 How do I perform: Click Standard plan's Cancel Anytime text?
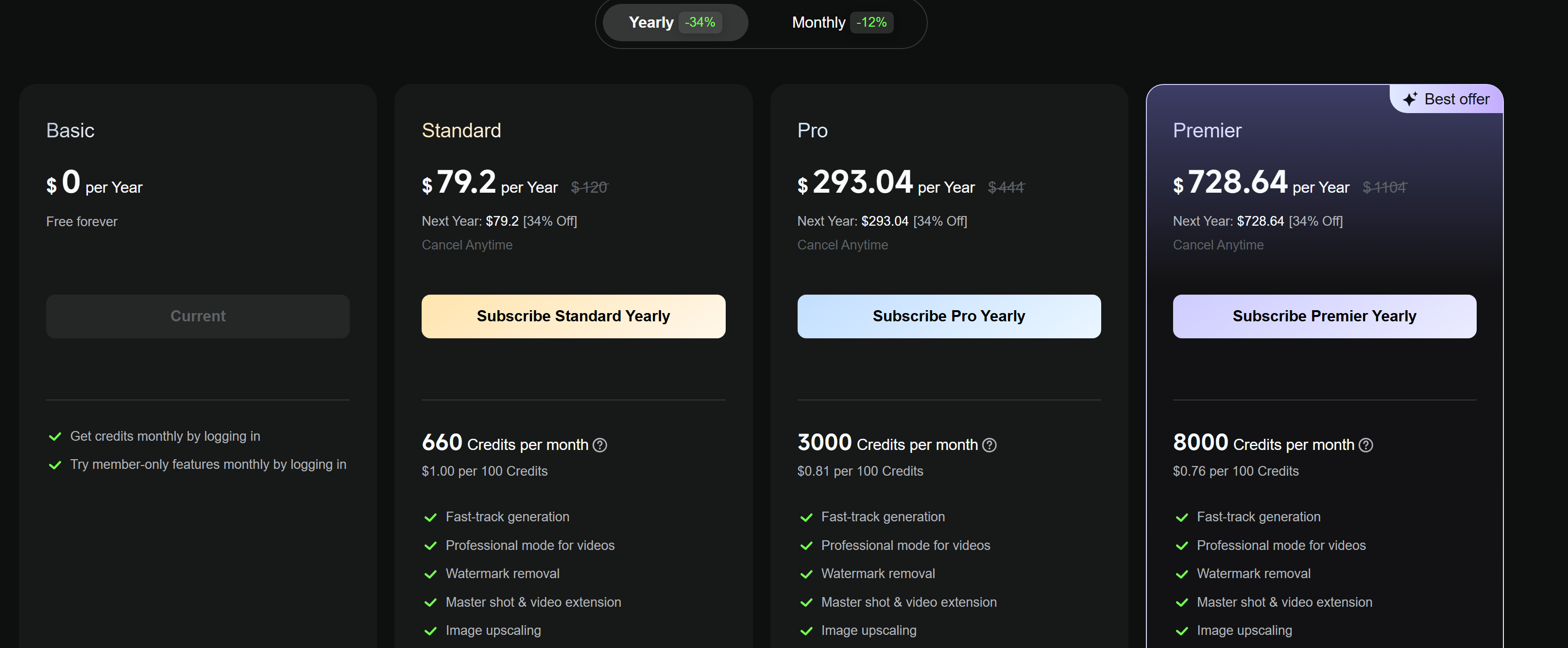[x=467, y=245]
